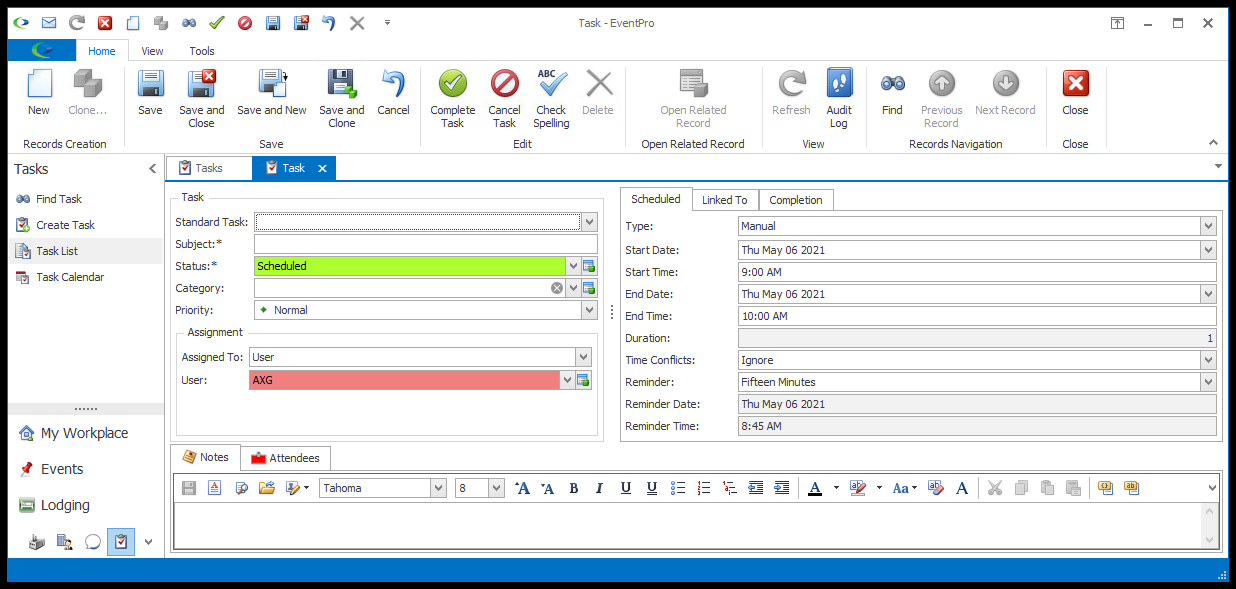
Task: Click Save and Clone in the ribbon
Action: (x=342, y=99)
